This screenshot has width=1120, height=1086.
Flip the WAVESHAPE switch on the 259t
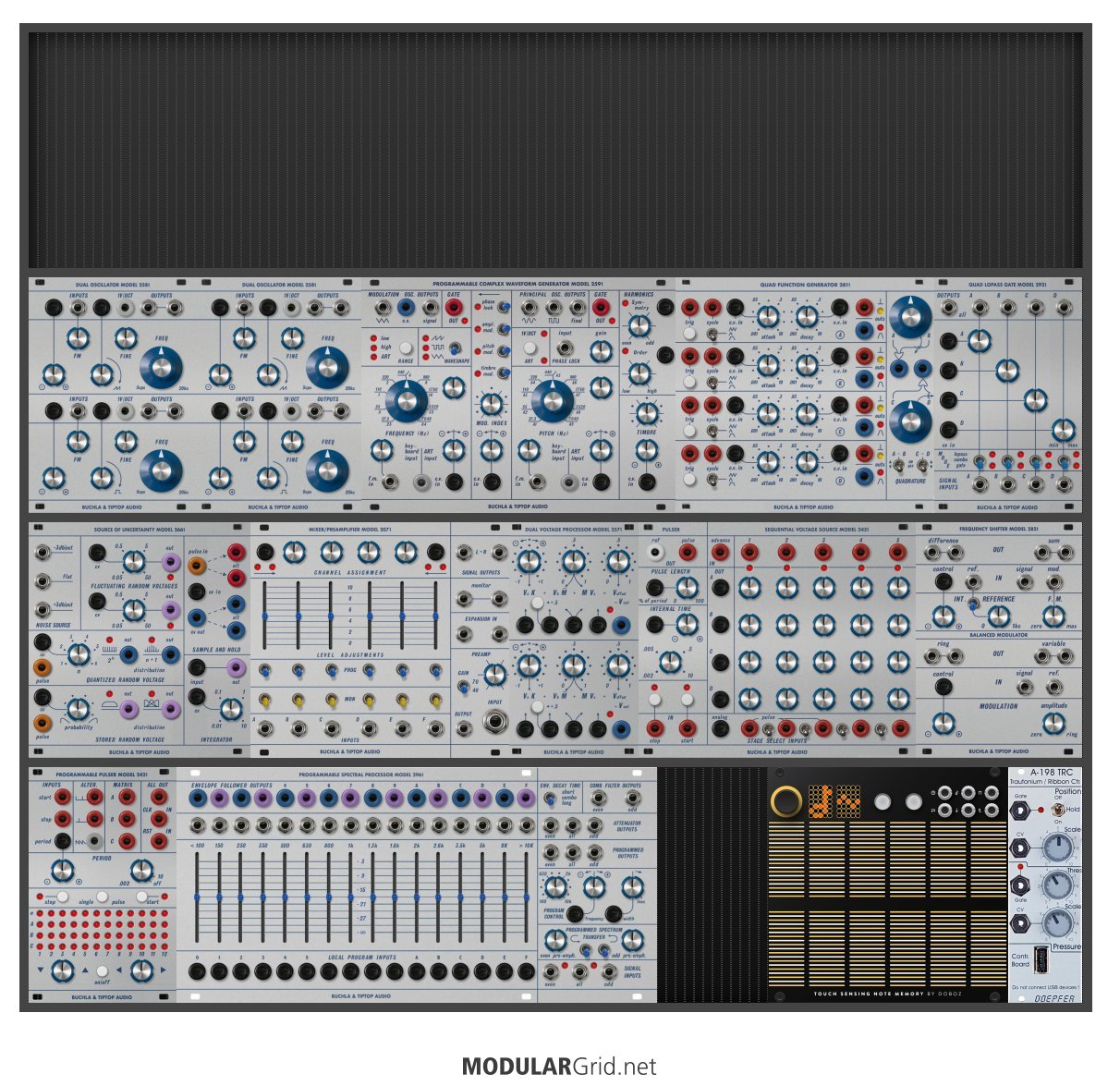point(453,348)
